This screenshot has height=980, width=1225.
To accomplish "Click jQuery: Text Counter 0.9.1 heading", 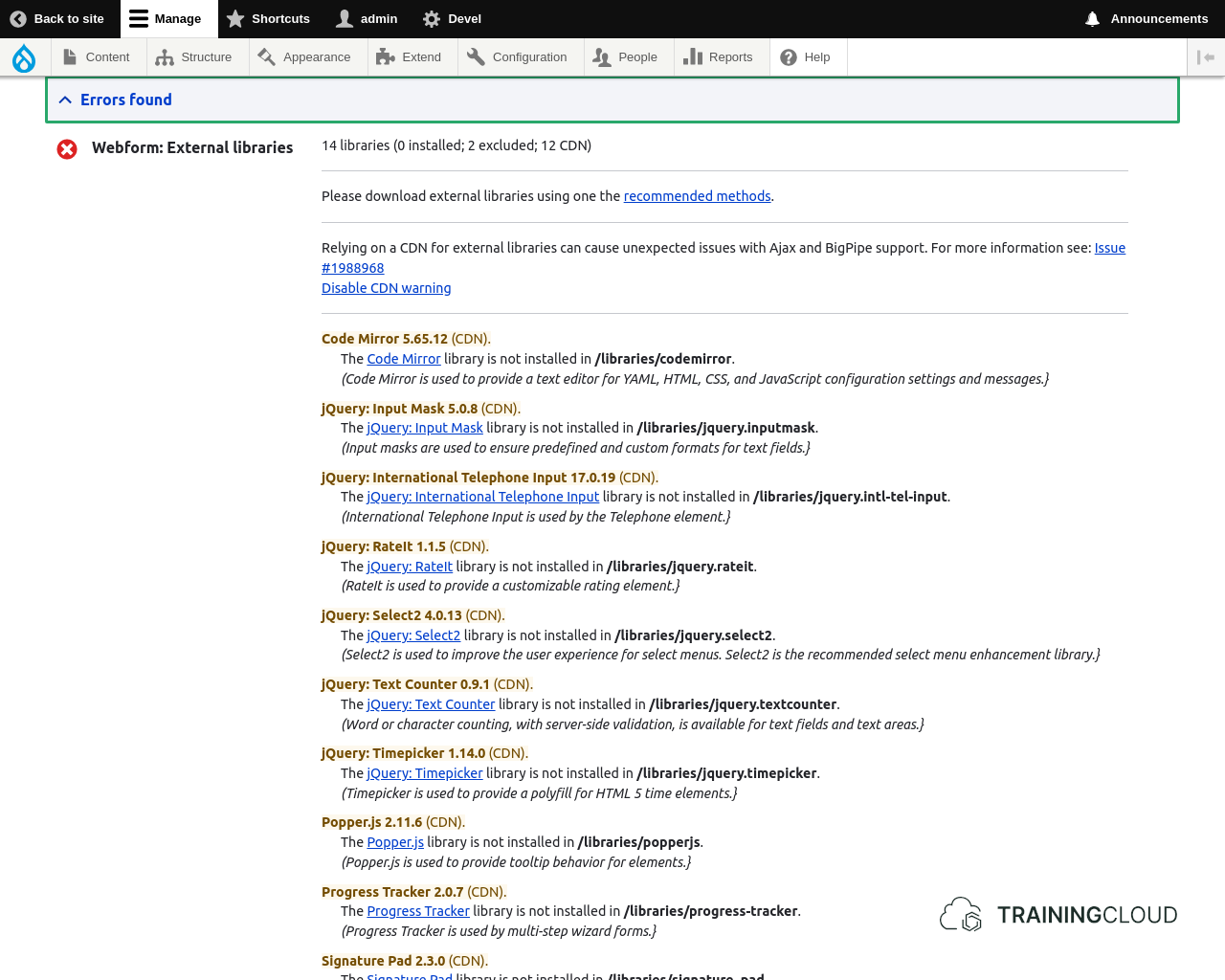I will (406, 684).
